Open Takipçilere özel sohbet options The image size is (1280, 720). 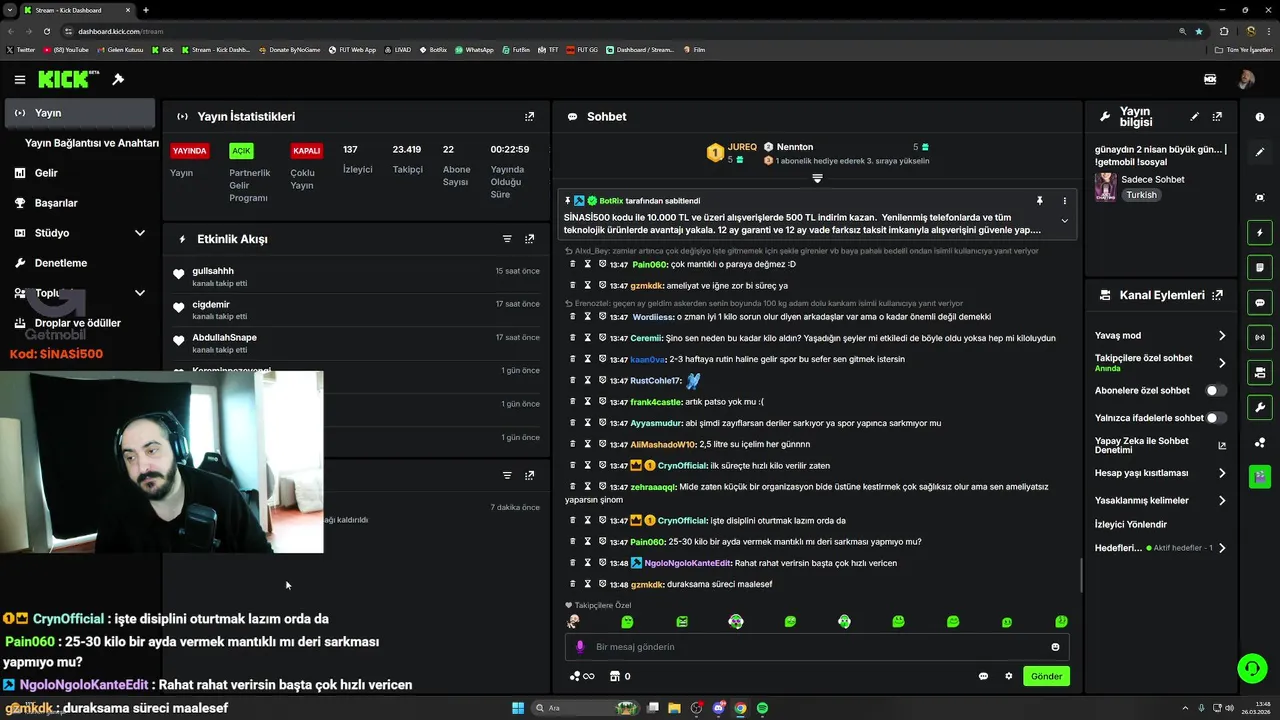pyautogui.click(x=1221, y=363)
